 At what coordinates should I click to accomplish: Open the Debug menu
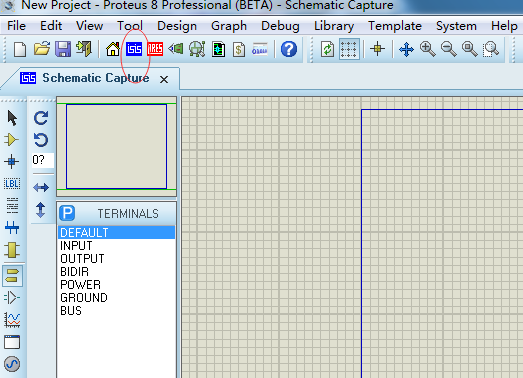280,26
